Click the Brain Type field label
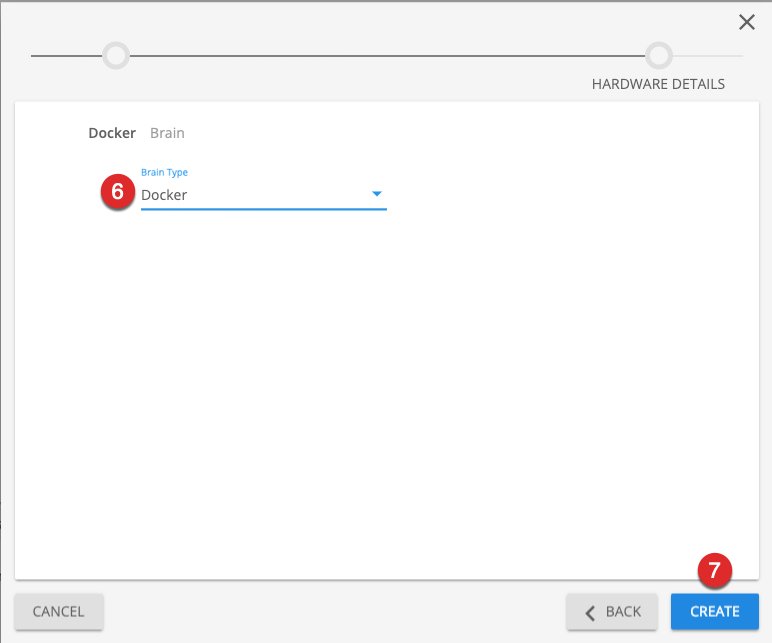 [164, 172]
